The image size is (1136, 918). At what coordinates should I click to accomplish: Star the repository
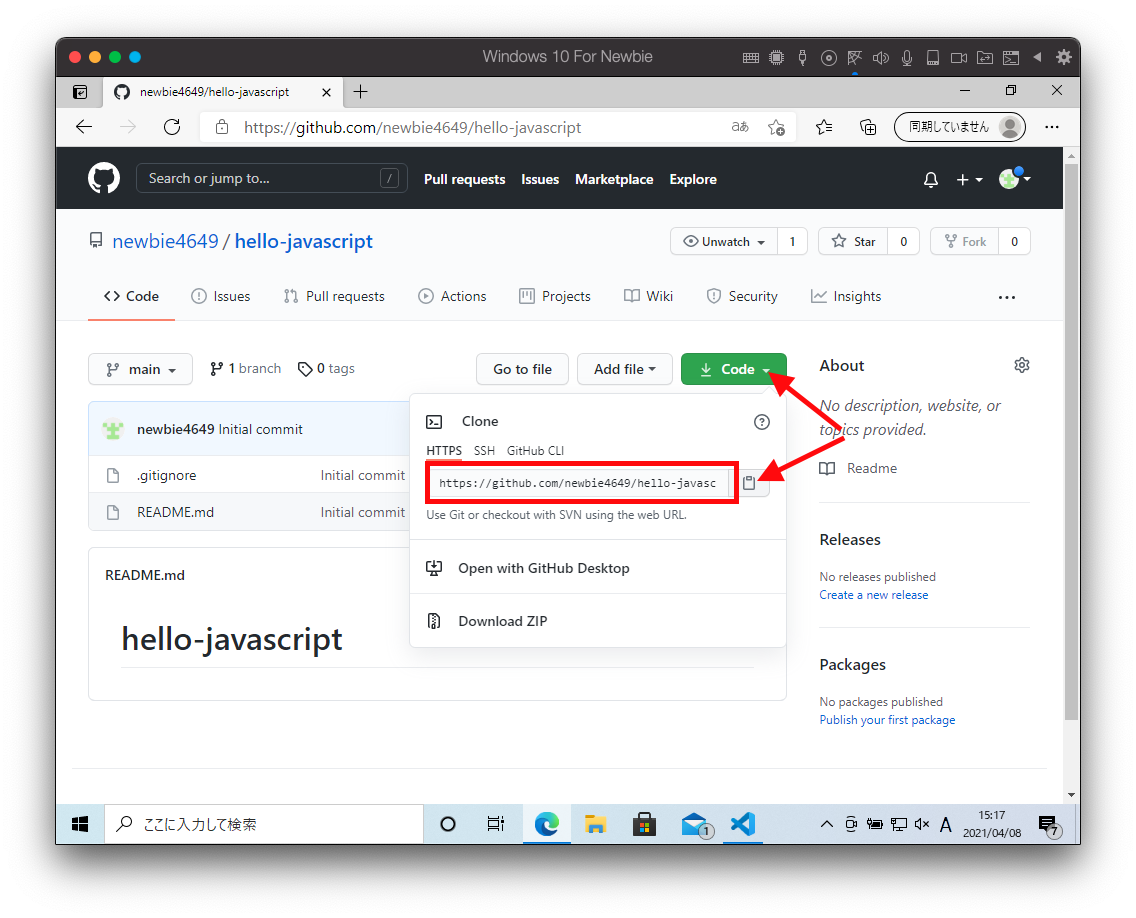pyautogui.click(x=853, y=241)
